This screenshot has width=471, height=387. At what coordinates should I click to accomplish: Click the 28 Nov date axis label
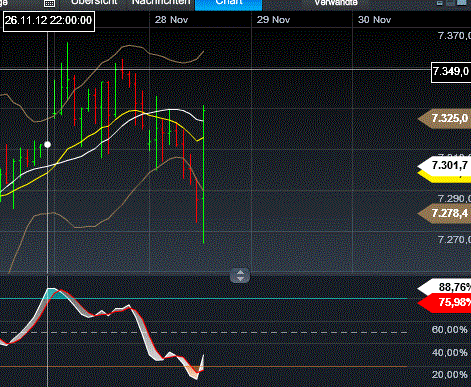pos(171,20)
